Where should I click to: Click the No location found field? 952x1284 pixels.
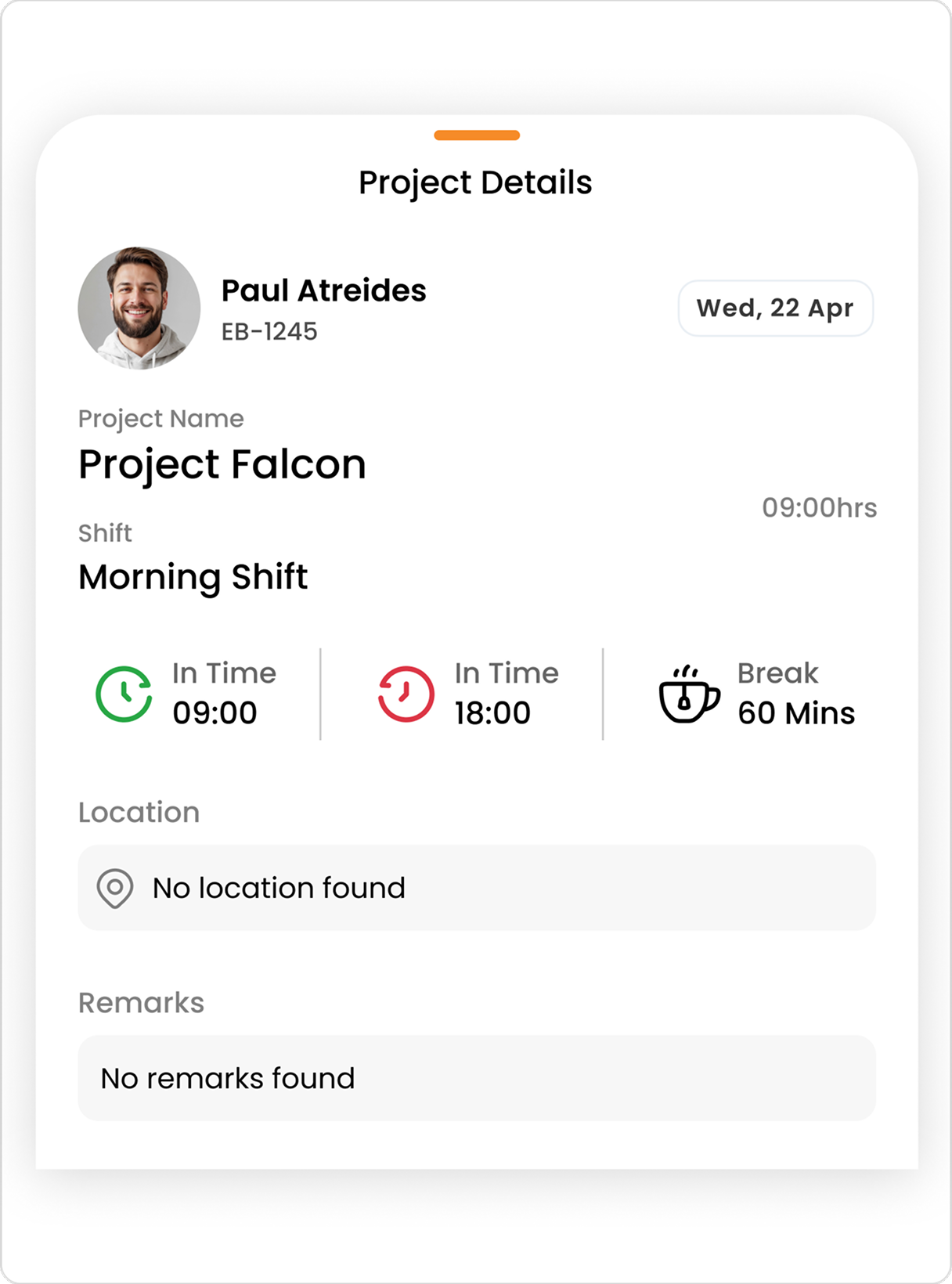click(477, 888)
